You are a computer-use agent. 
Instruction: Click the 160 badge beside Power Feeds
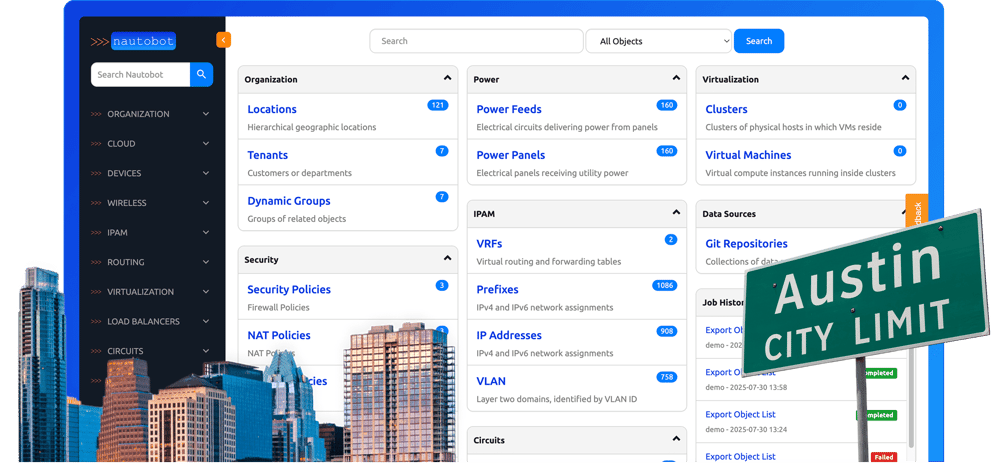pyautogui.click(x=666, y=105)
